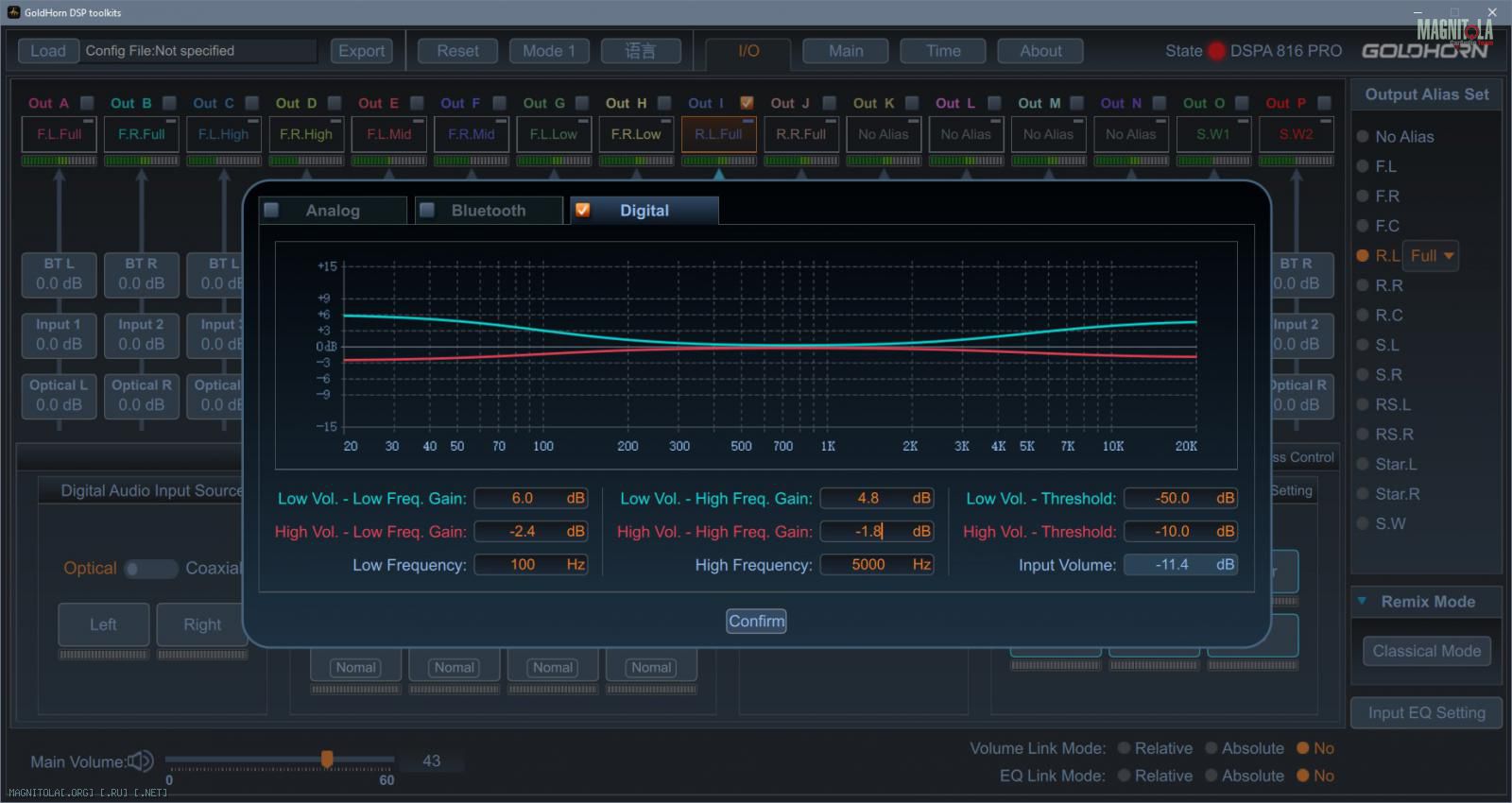
Task: Switch to the Bluetooth tab
Action: (x=489, y=211)
